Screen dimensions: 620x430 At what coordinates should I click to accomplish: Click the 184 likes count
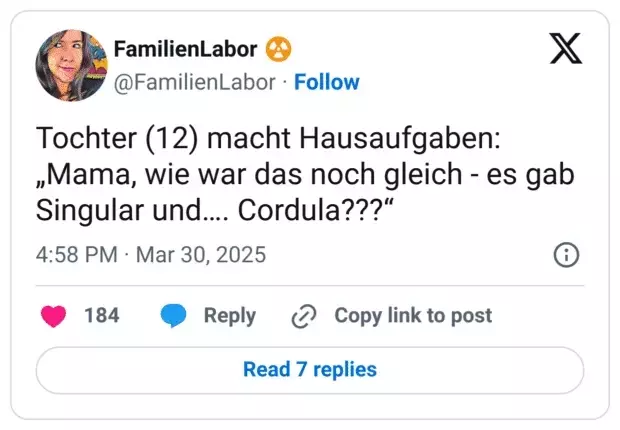point(102,316)
